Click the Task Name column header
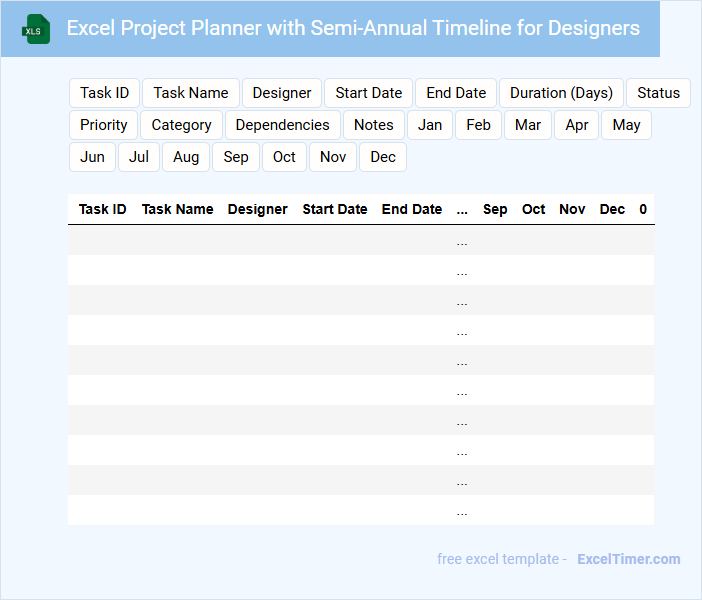The height and width of the screenshot is (600, 702). (x=177, y=209)
